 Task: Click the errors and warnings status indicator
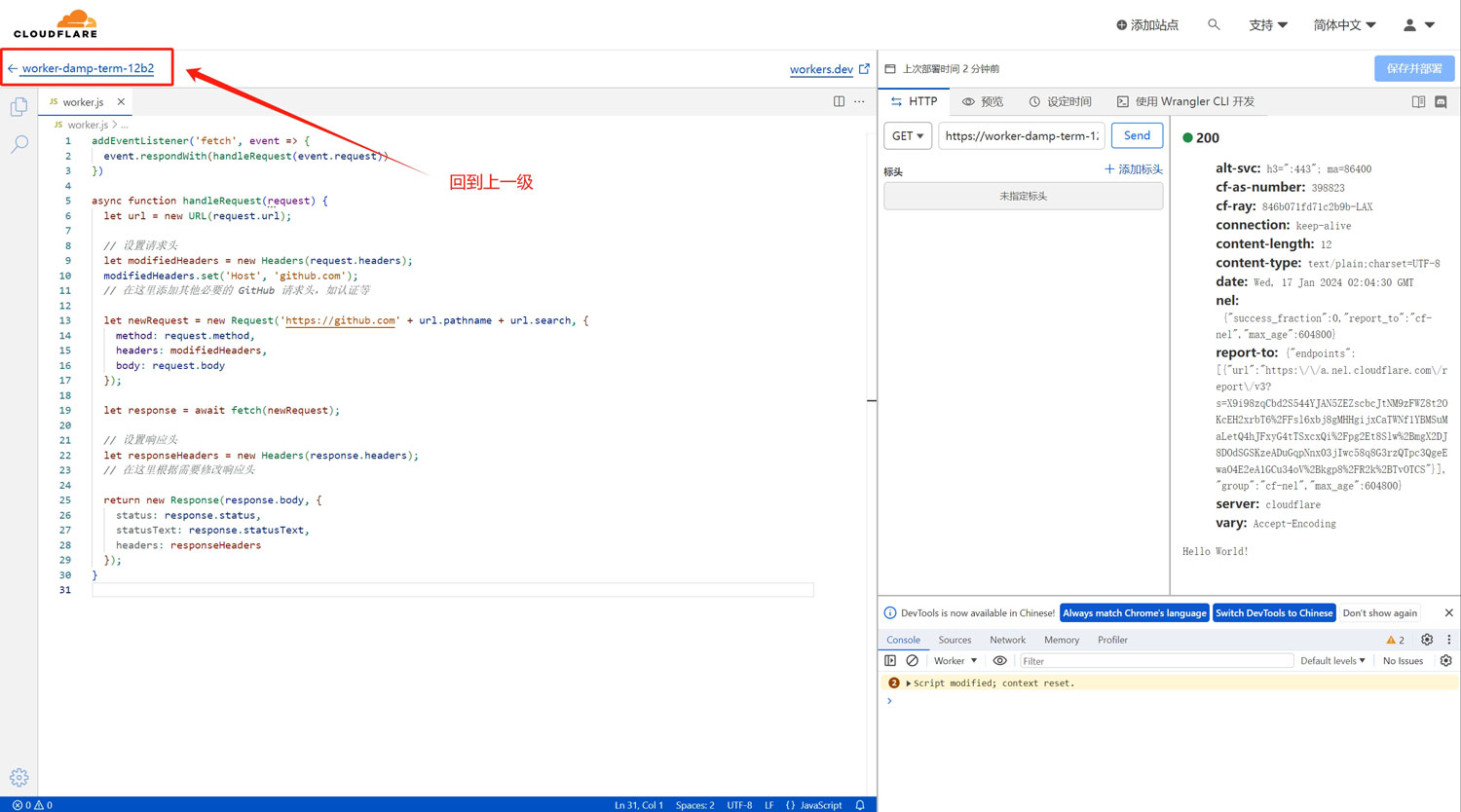[32, 805]
